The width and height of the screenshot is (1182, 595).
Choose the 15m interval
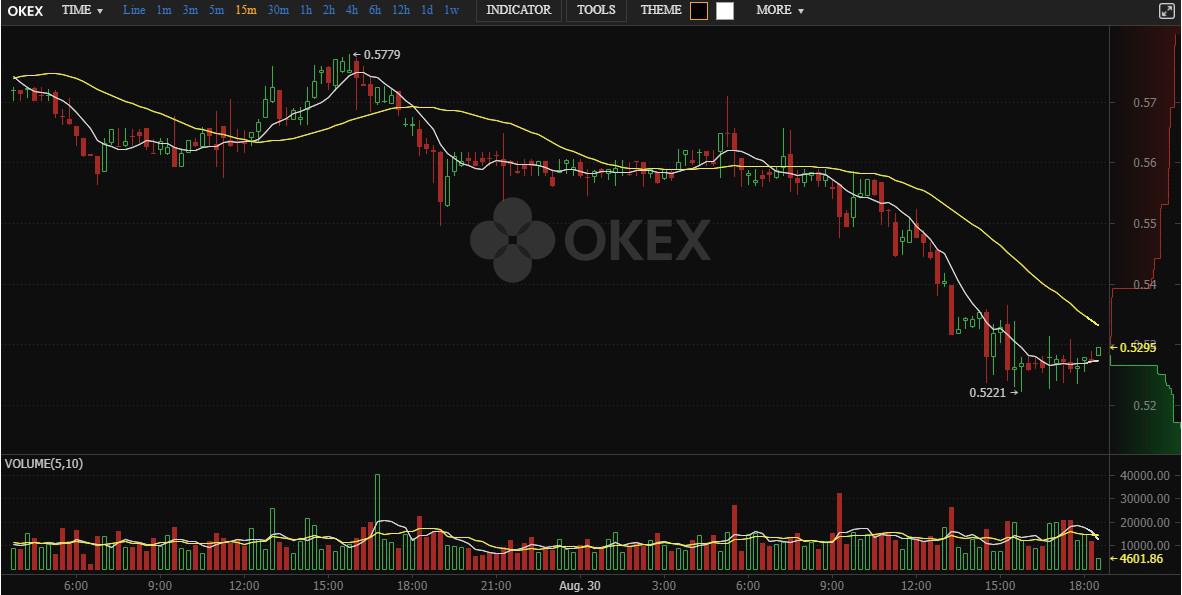(246, 11)
